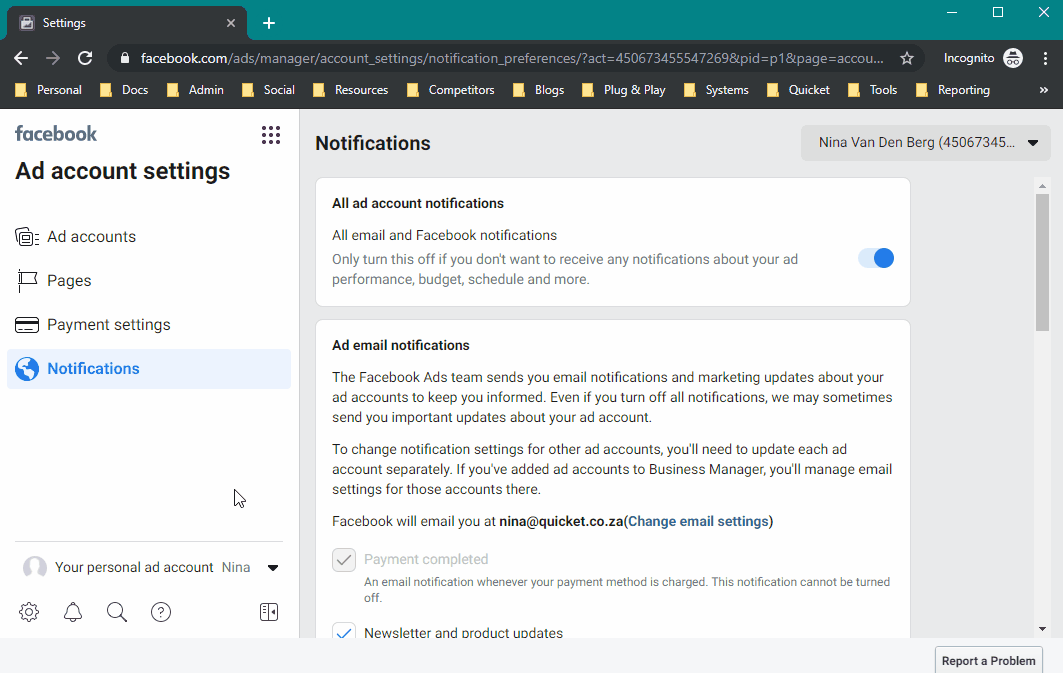Screen dimensions: 1063x673
Task: Click Change email settings link
Action: (698, 521)
